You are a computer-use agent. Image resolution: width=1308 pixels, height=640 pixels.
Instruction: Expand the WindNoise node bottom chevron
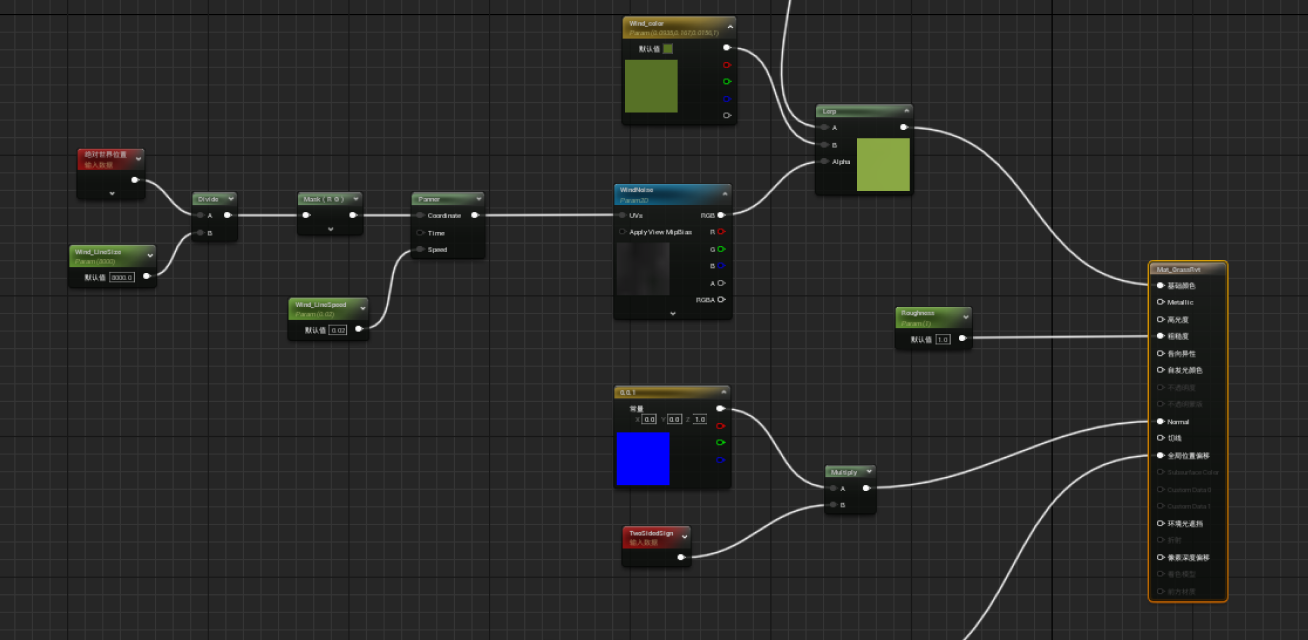672,313
